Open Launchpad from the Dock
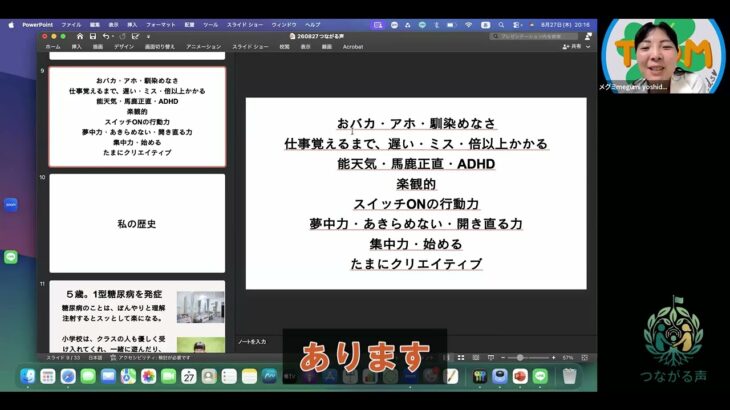The image size is (730, 410). click(x=48, y=376)
